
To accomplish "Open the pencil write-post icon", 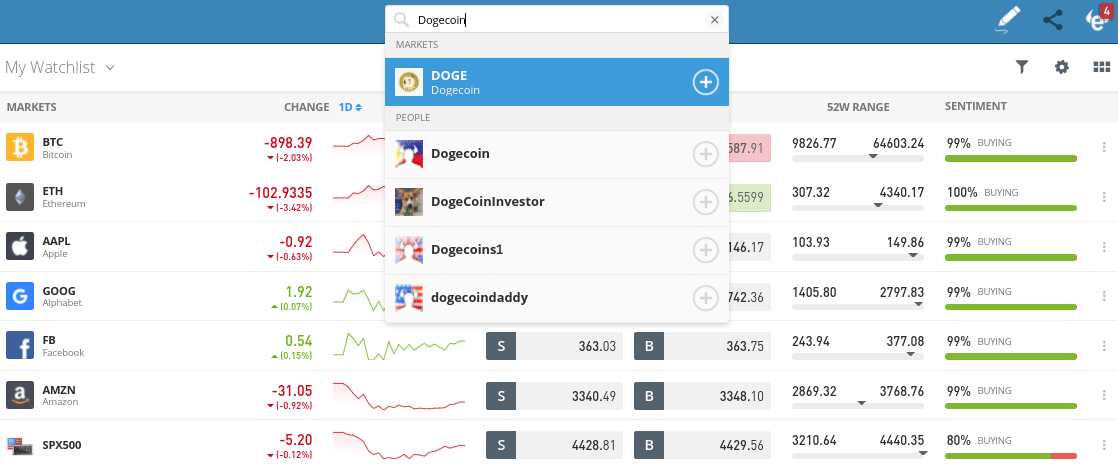I will click(1007, 20).
